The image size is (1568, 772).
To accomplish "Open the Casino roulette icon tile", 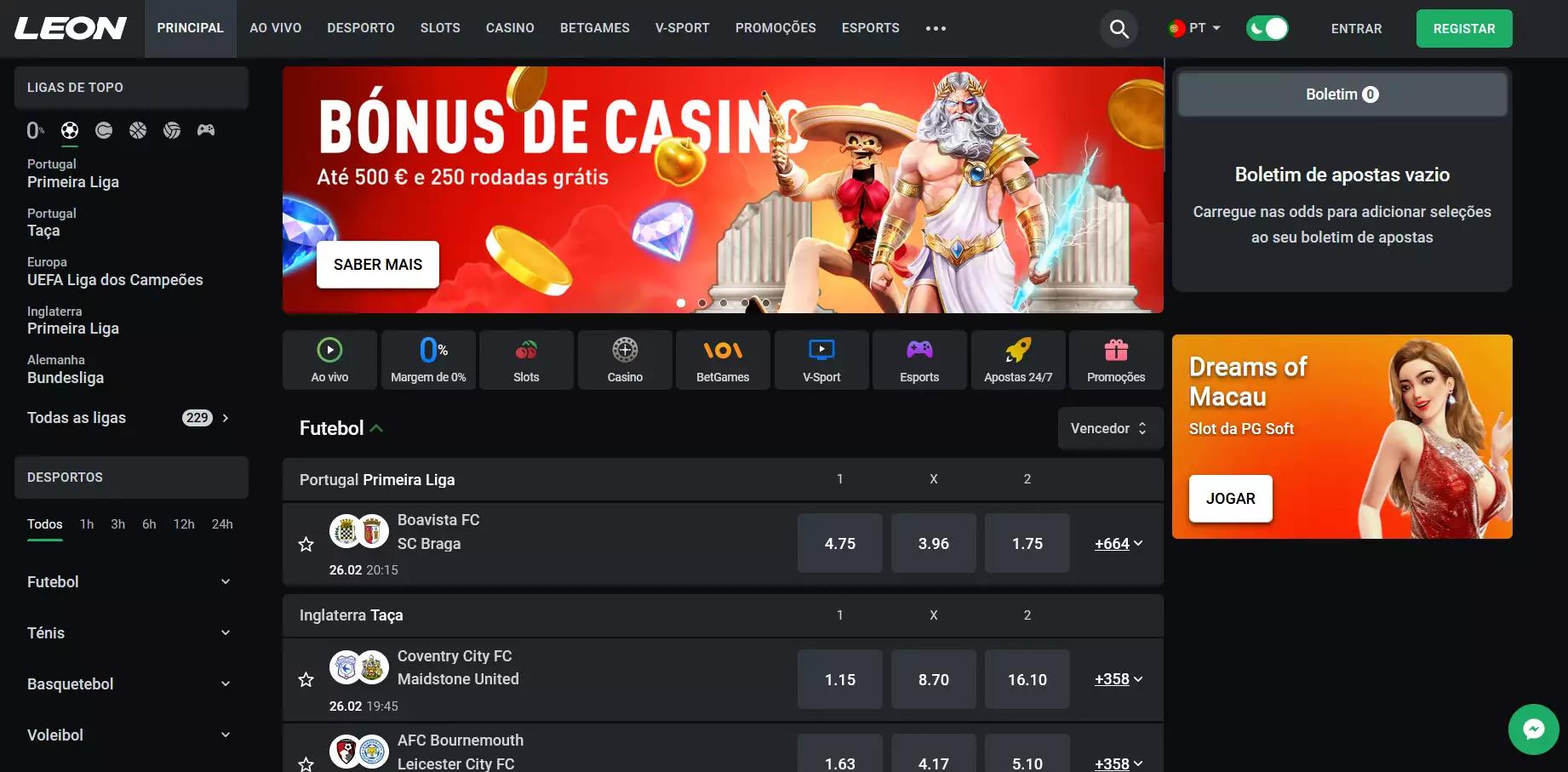I will click(625, 360).
